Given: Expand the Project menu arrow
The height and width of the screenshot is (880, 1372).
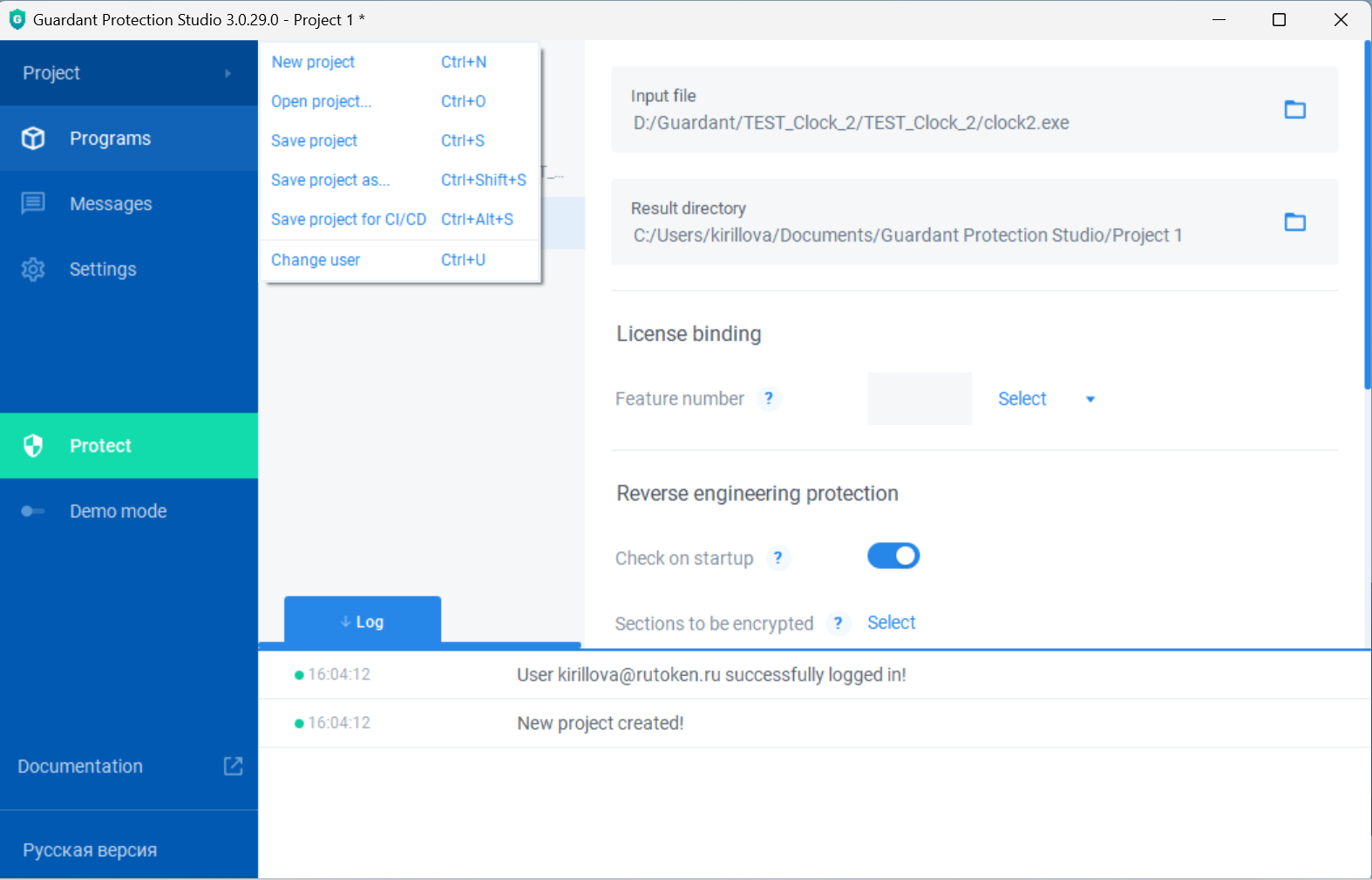Looking at the screenshot, I should click(x=228, y=73).
